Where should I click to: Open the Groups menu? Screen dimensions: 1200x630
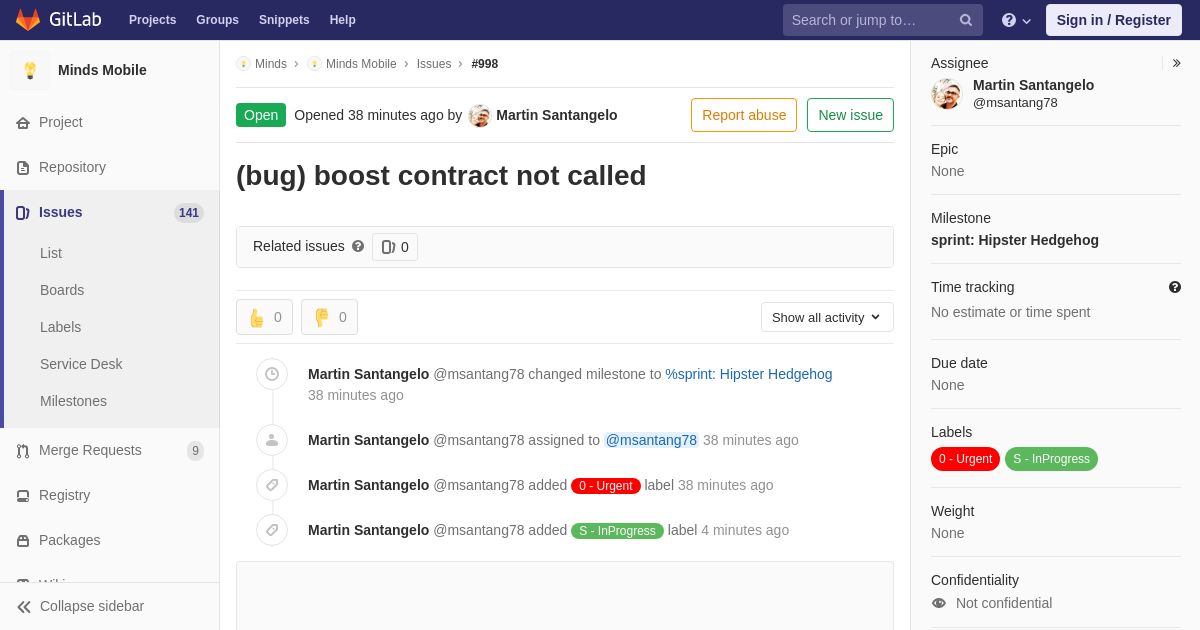217,20
